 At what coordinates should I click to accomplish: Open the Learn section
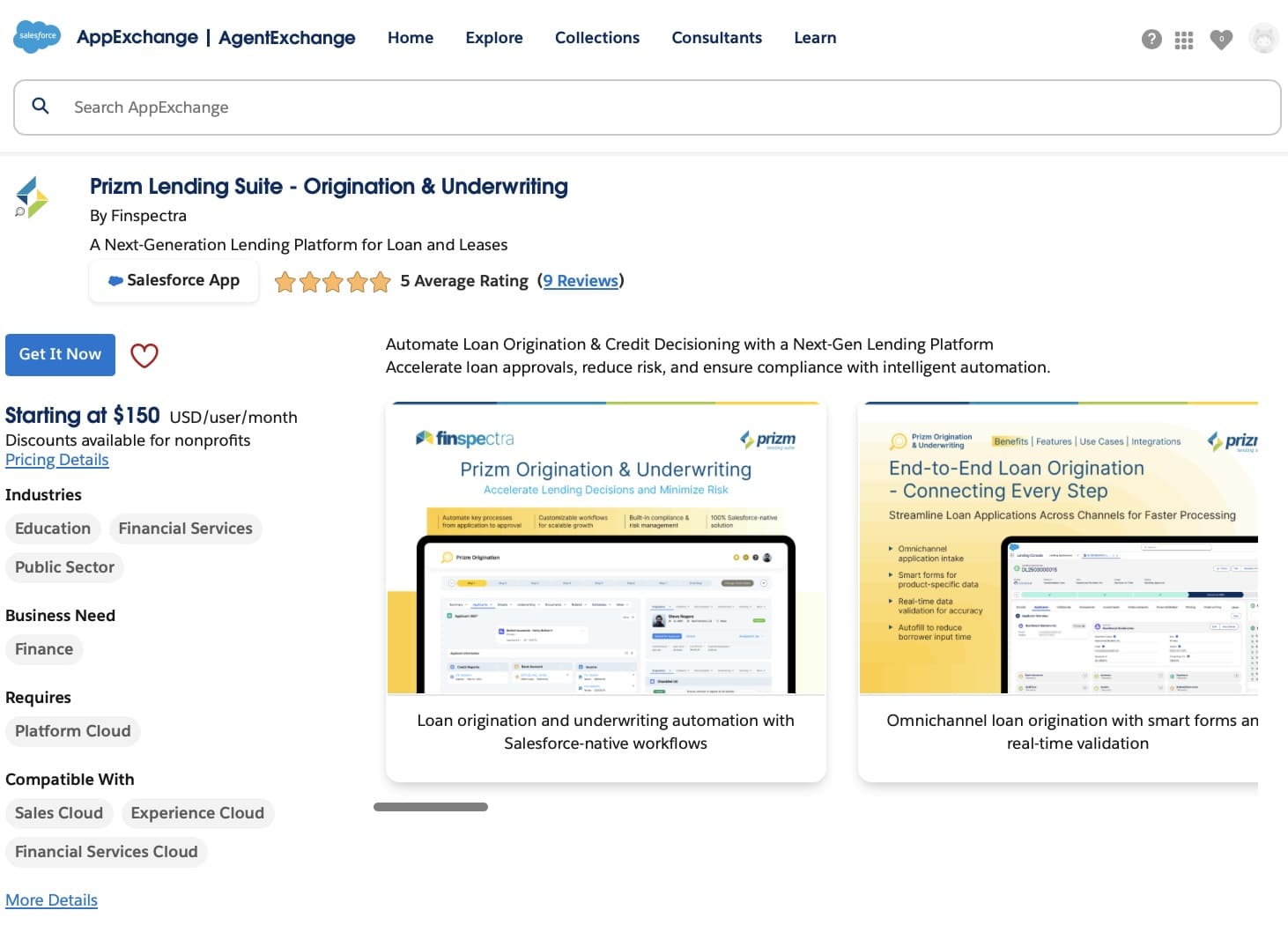coord(814,38)
